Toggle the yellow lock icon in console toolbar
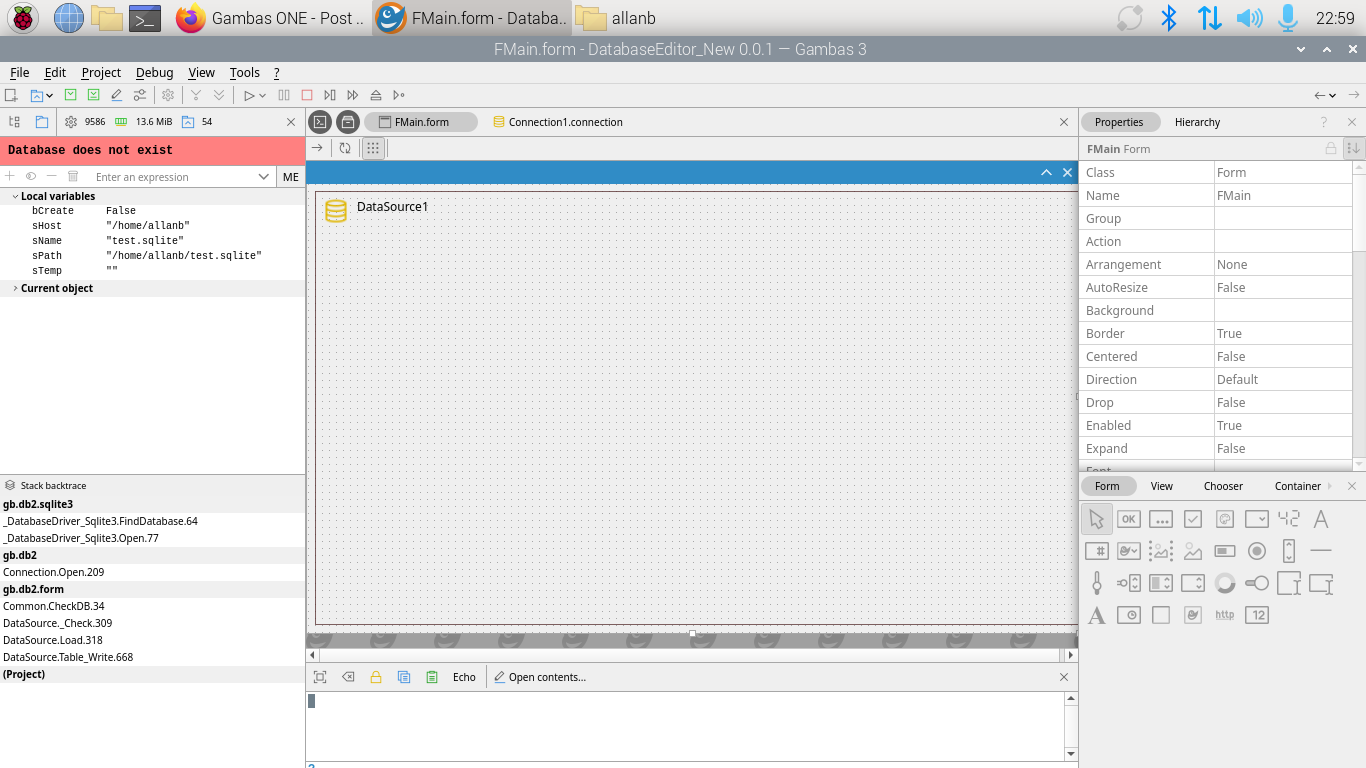 (x=376, y=677)
